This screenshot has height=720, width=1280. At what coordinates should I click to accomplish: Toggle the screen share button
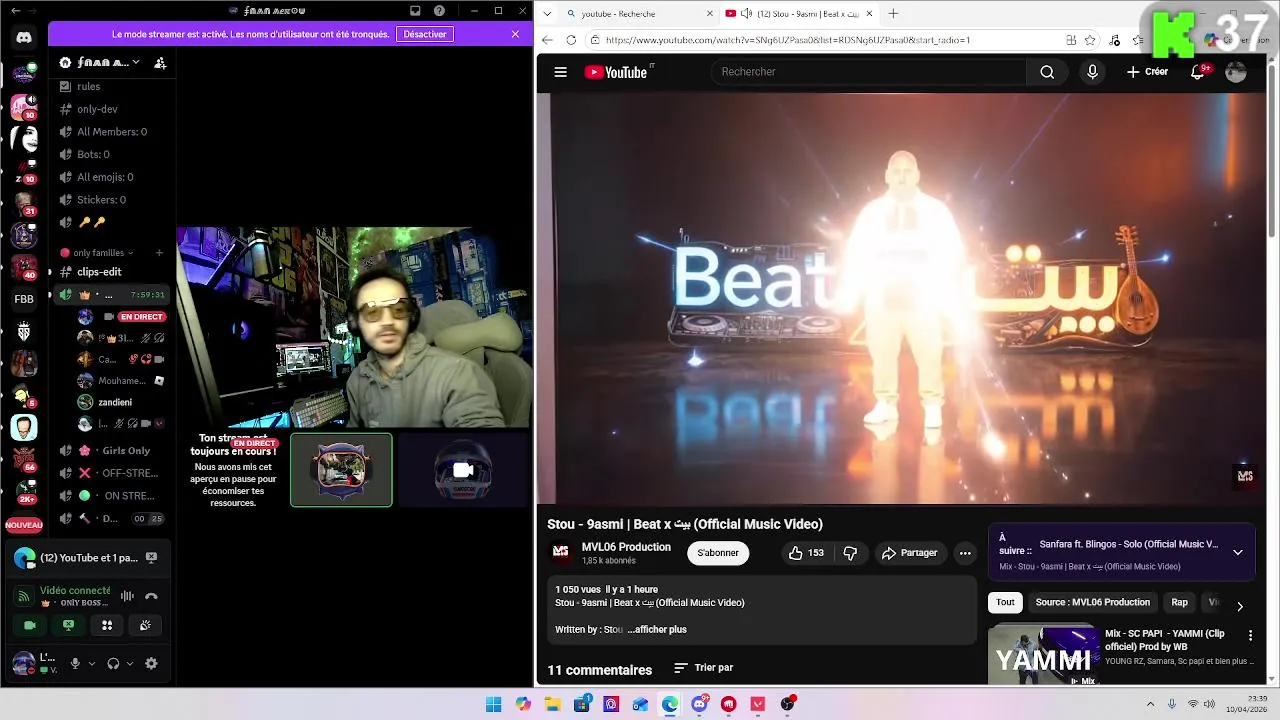(68, 625)
